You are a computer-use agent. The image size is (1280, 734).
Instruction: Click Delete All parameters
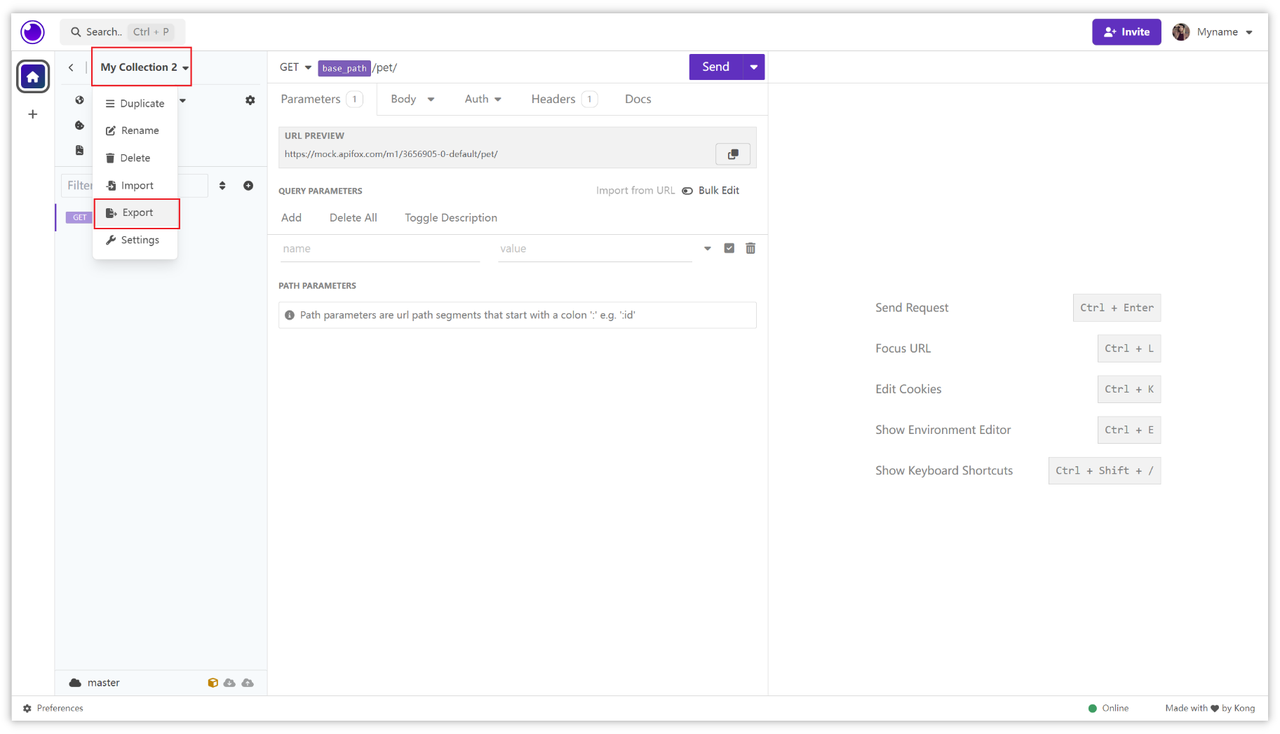pyautogui.click(x=353, y=218)
